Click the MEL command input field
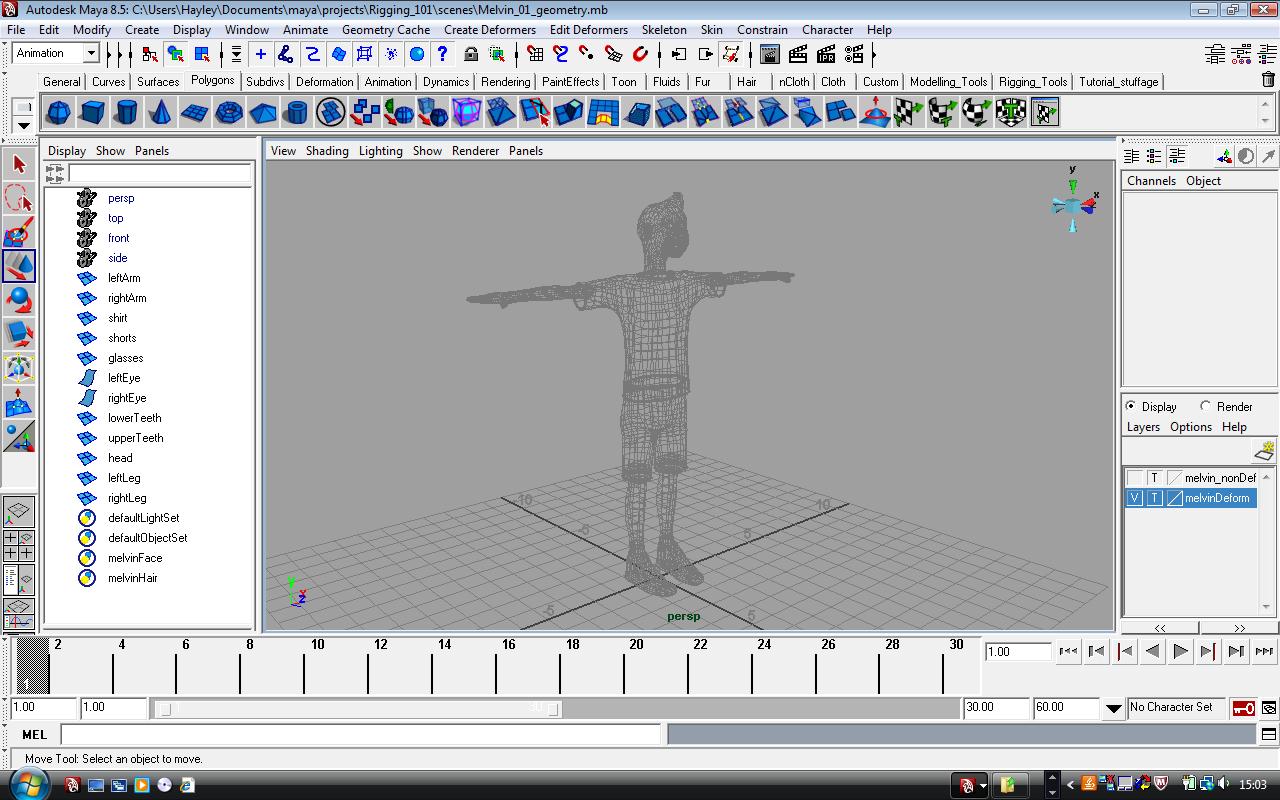 coord(360,734)
